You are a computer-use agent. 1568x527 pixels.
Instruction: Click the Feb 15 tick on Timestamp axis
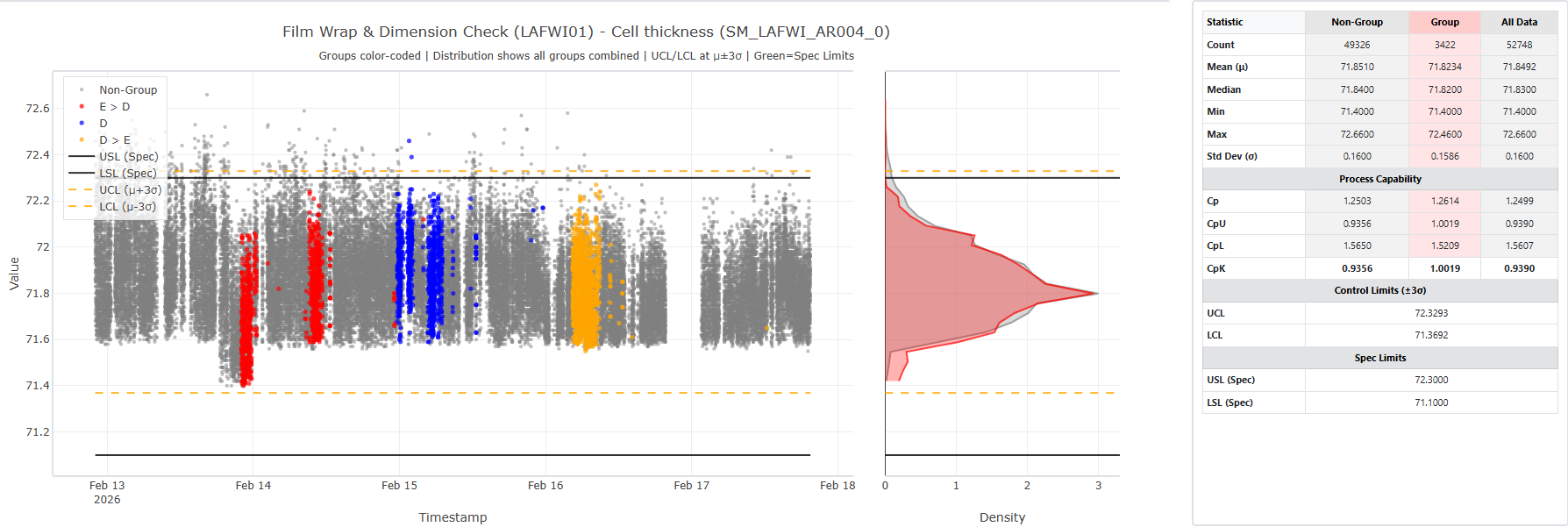(x=399, y=485)
